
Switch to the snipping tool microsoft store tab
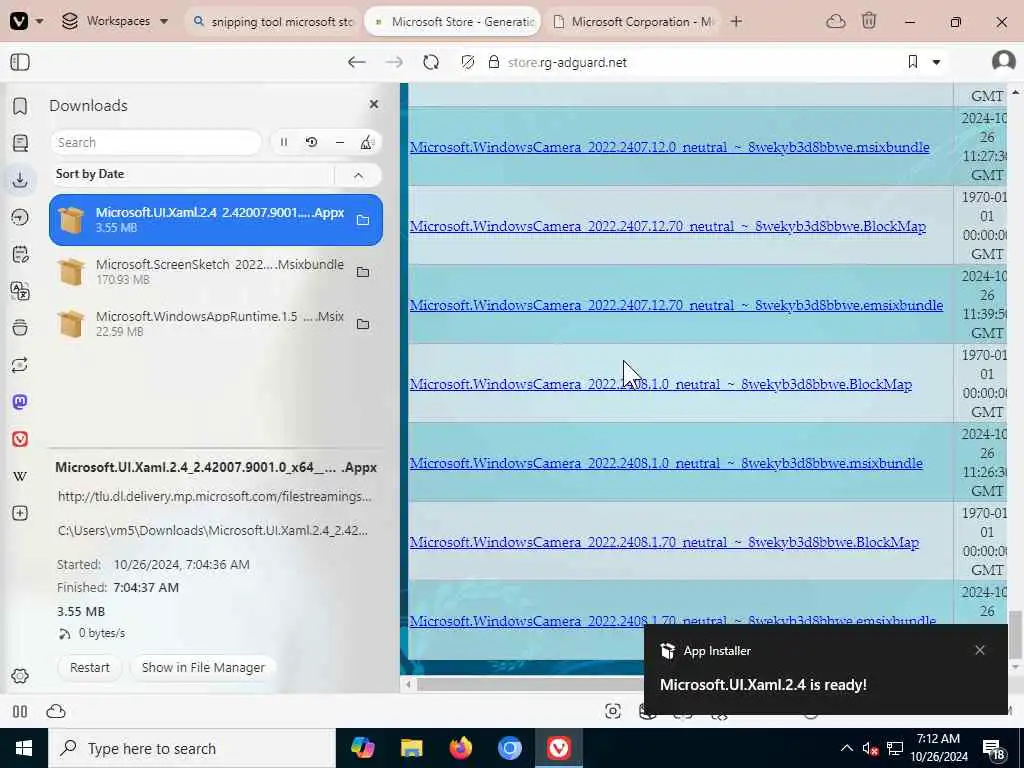[273, 22]
